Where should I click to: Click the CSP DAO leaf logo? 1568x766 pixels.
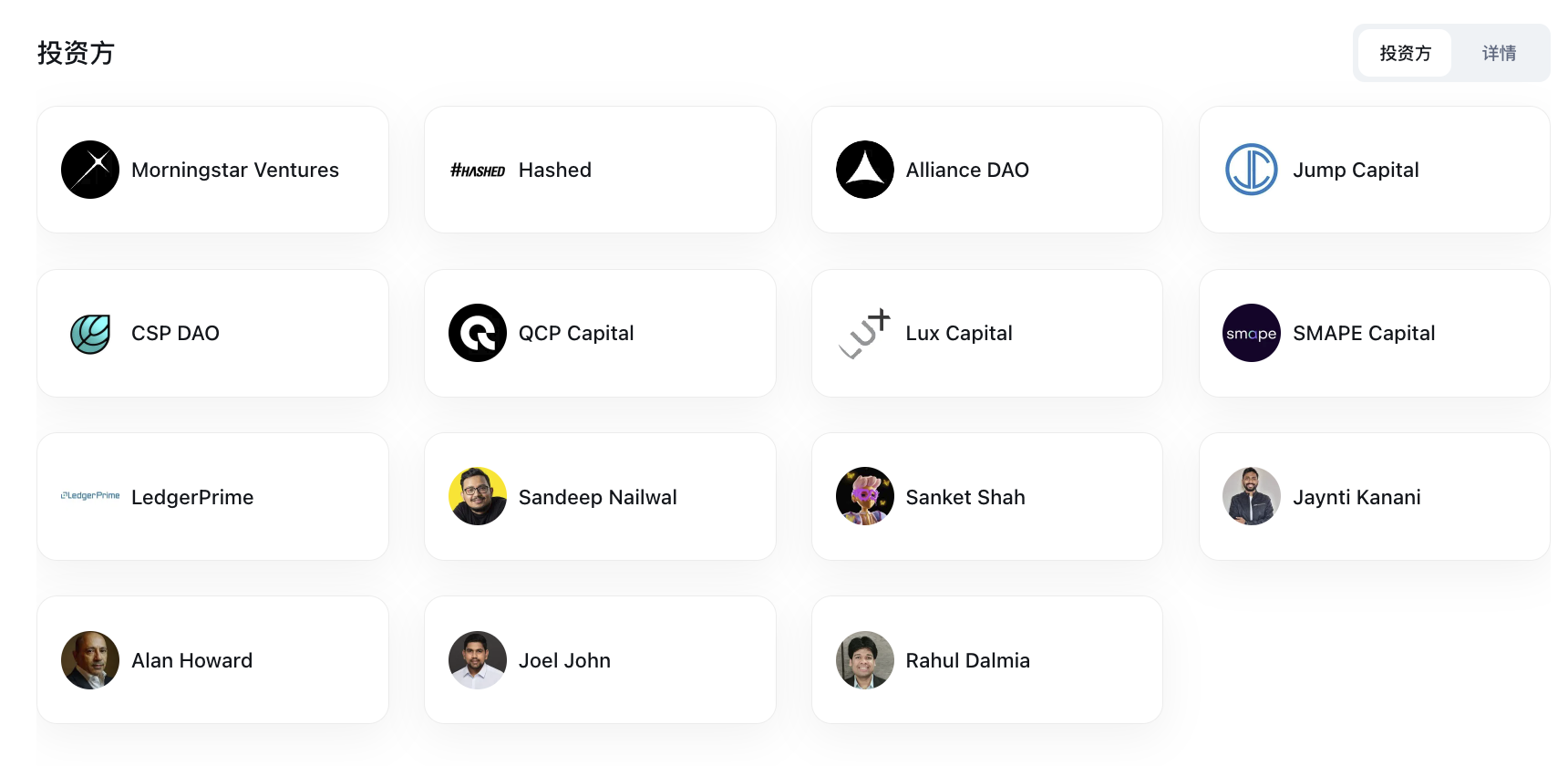tap(90, 334)
